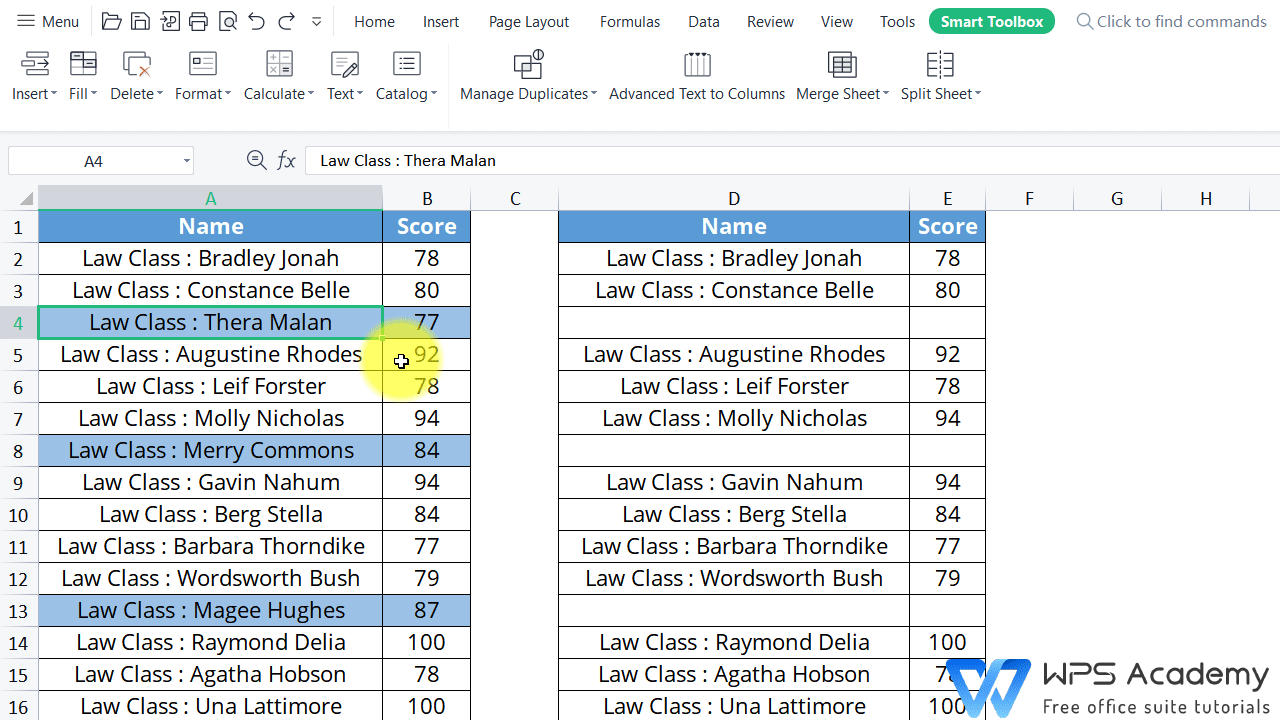Select the Tools tab
Screen dimensions: 1280x720
point(897,21)
